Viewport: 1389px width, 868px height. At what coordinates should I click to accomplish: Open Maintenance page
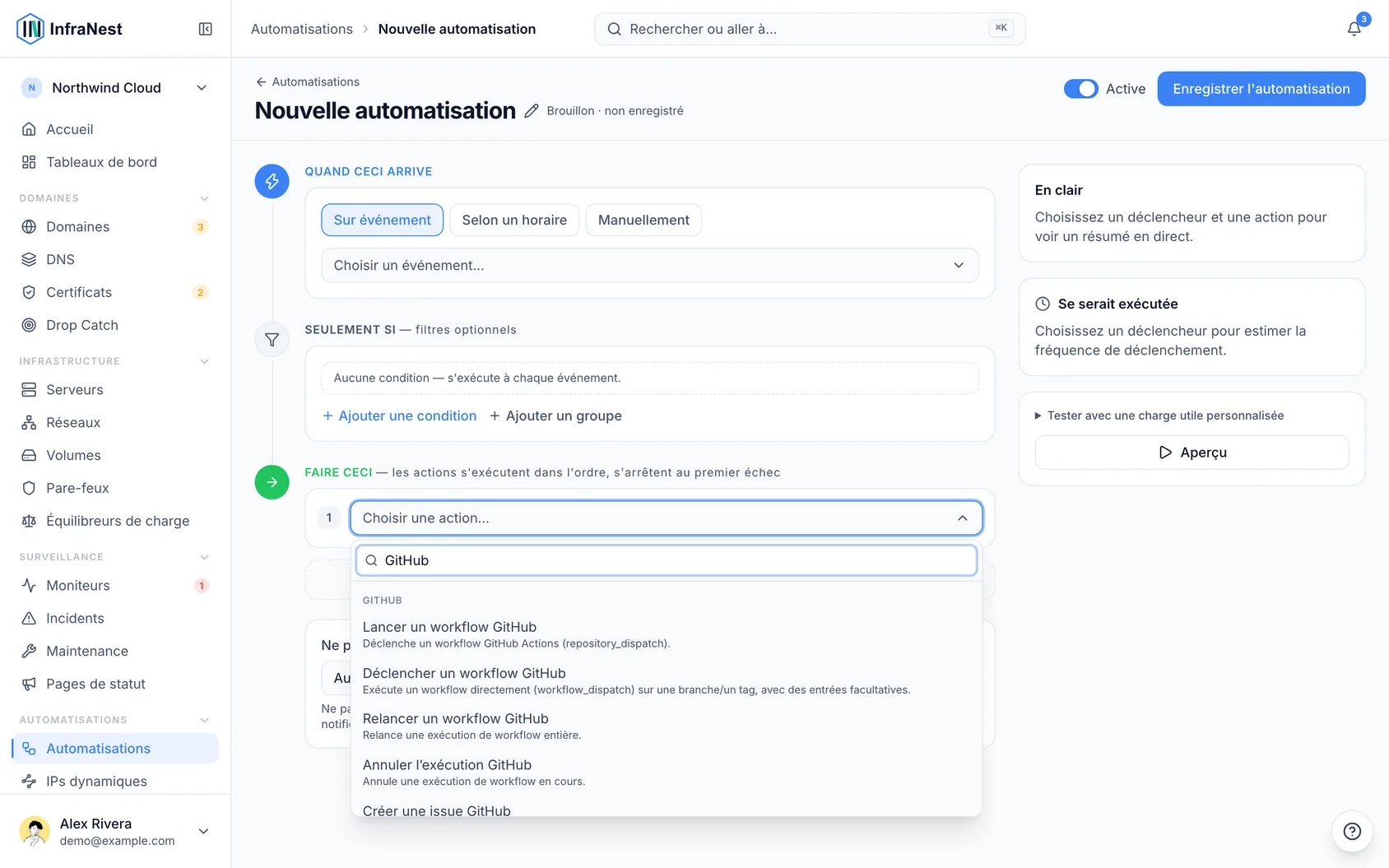click(x=115, y=651)
